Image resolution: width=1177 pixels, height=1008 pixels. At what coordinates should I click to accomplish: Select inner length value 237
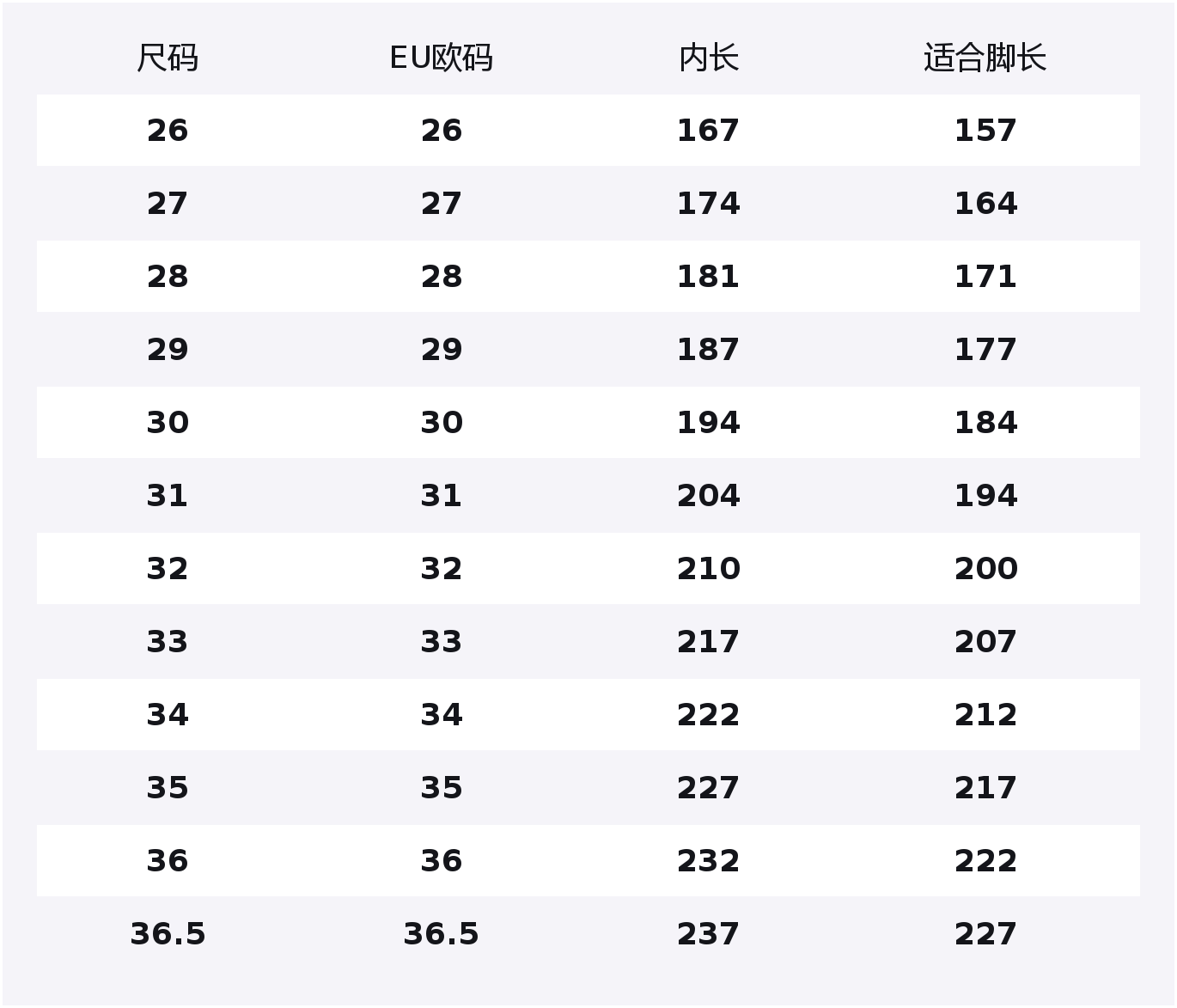pos(708,934)
